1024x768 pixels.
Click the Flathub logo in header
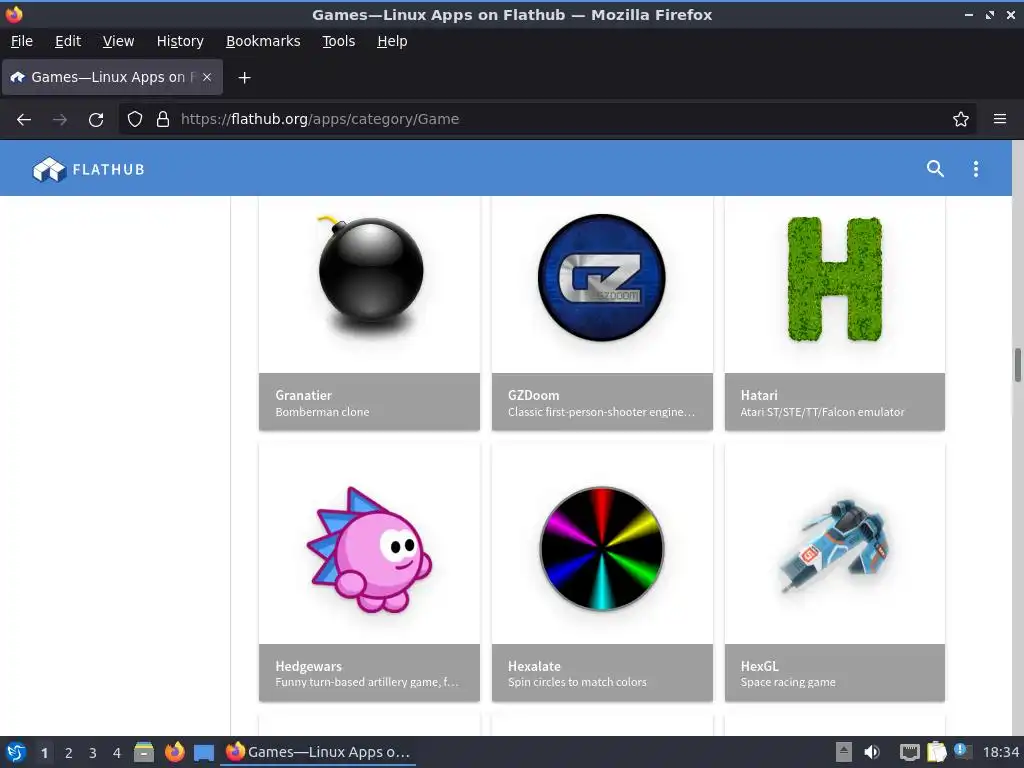88,169
